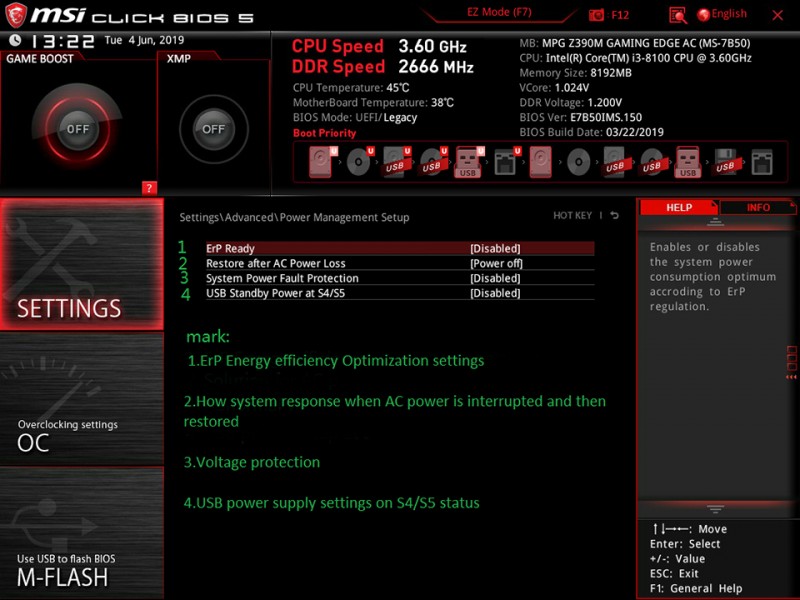Close the BIOS with the red X
Image resolution: width=800 pixels, height=600 pixels.
tap(778, 15)
